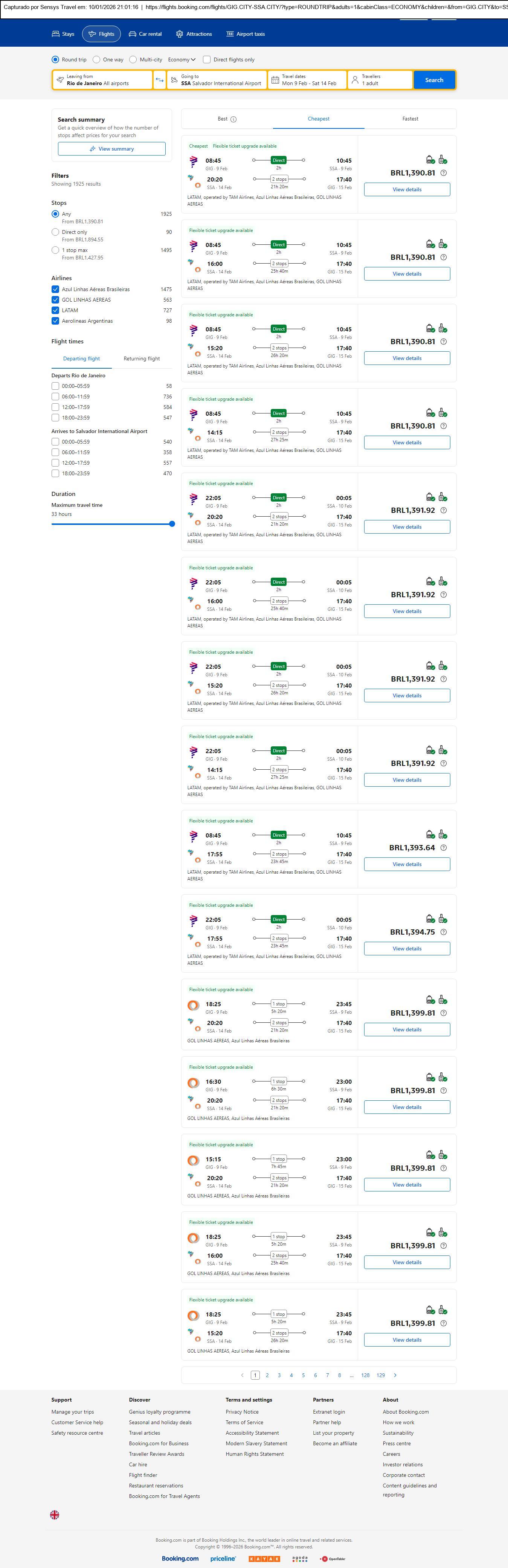
Task: Click the Attractions icon in top navigation
Action: 180,34
